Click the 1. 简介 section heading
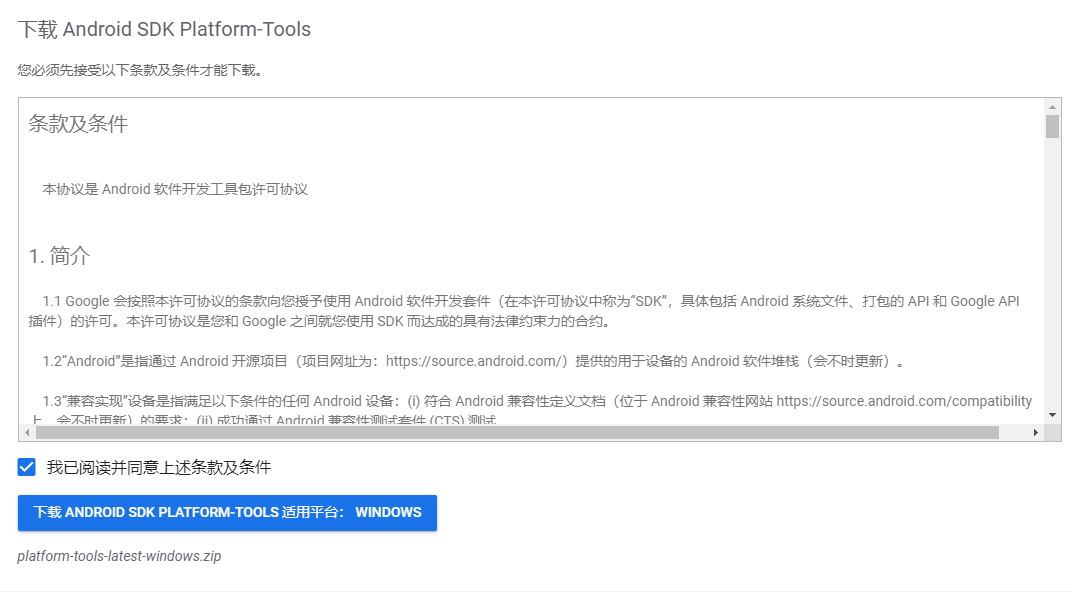Screen dimensions: 1072x592 coord(59,256)
